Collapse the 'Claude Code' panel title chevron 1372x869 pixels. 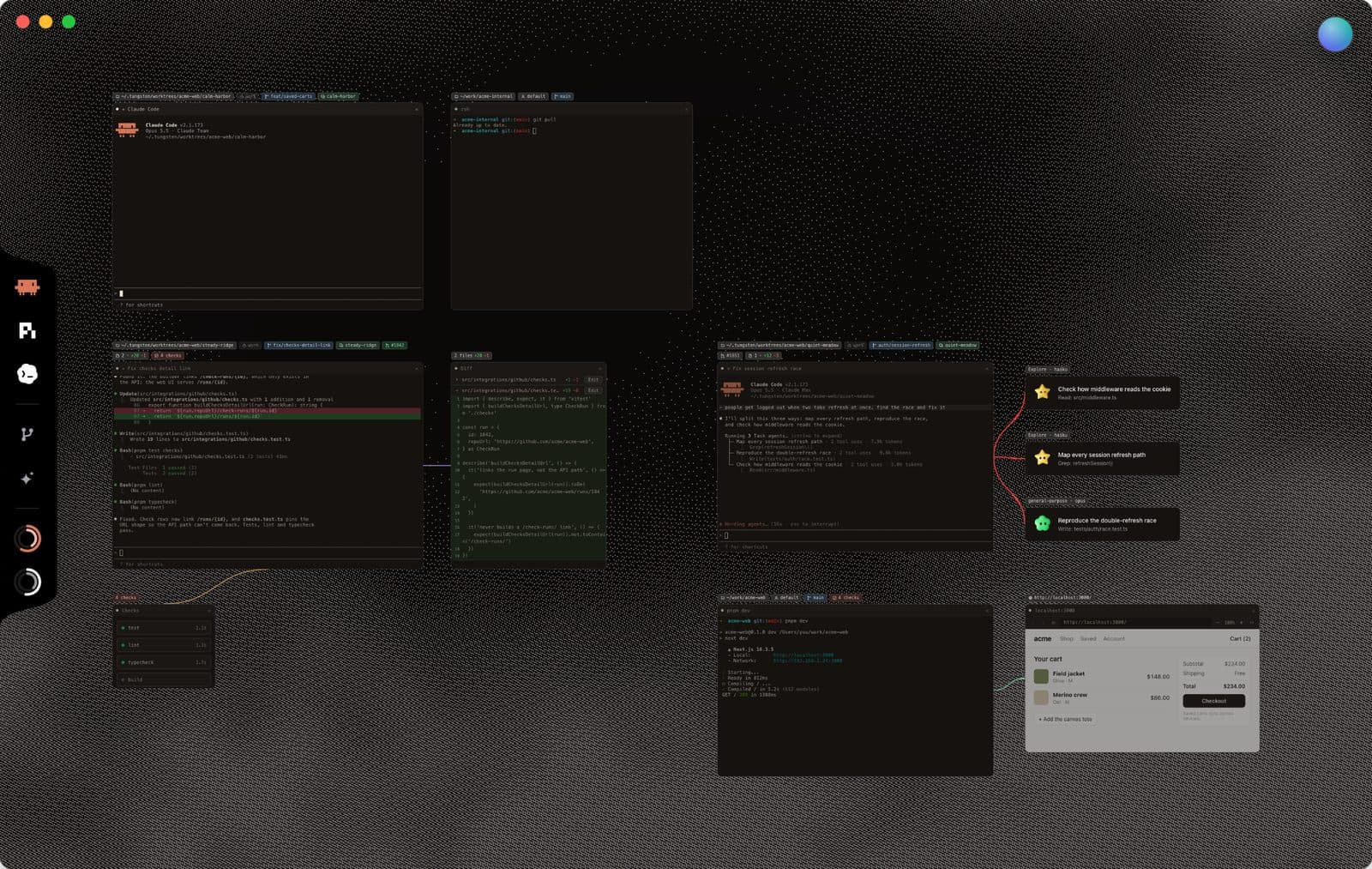tap(123, 109)
